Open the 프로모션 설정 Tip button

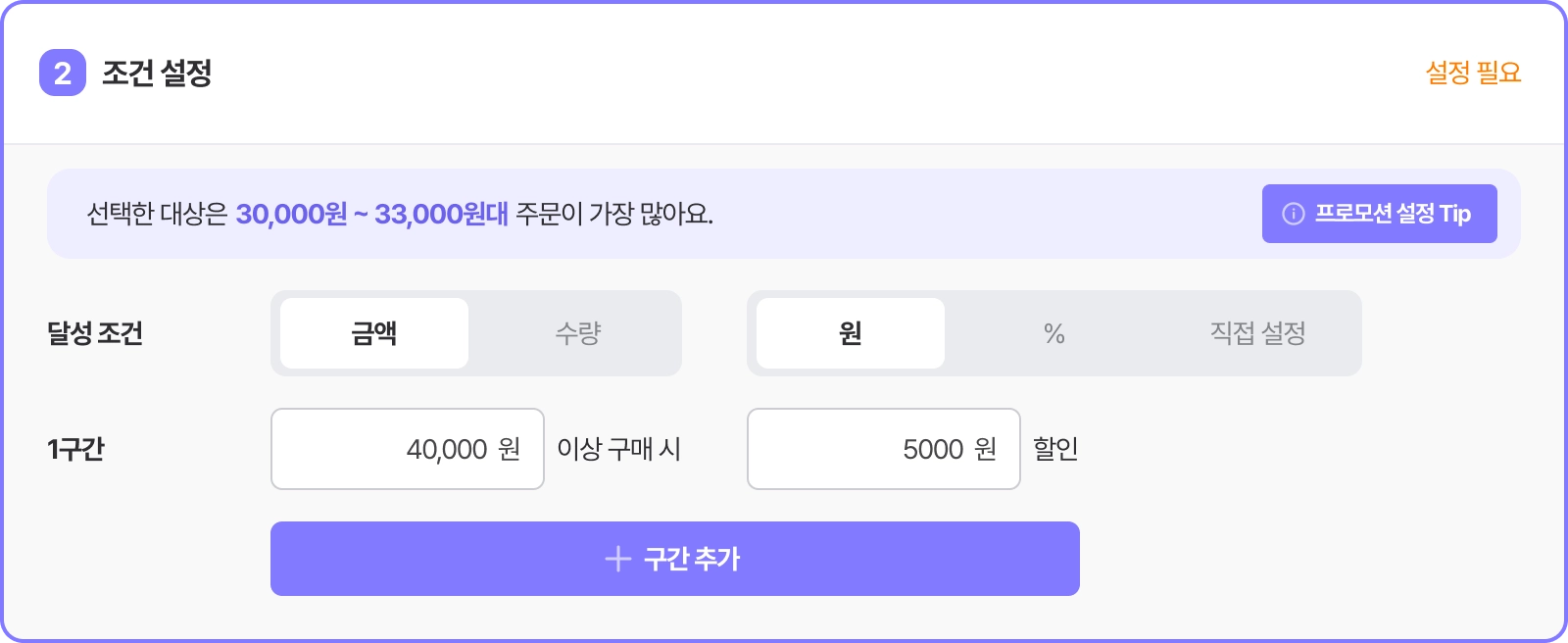(x=1379, y=214)
